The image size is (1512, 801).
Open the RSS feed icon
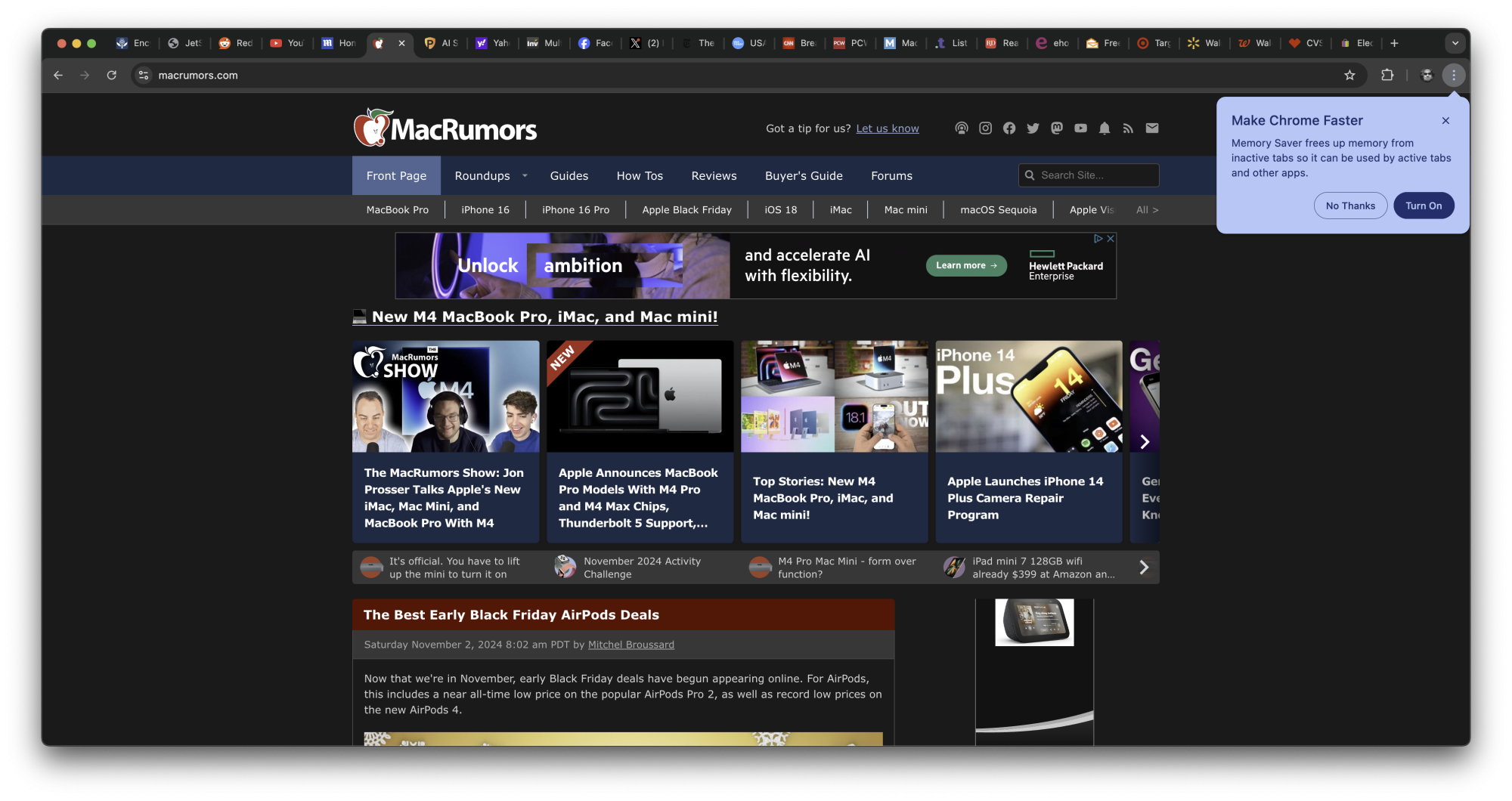1128,128
